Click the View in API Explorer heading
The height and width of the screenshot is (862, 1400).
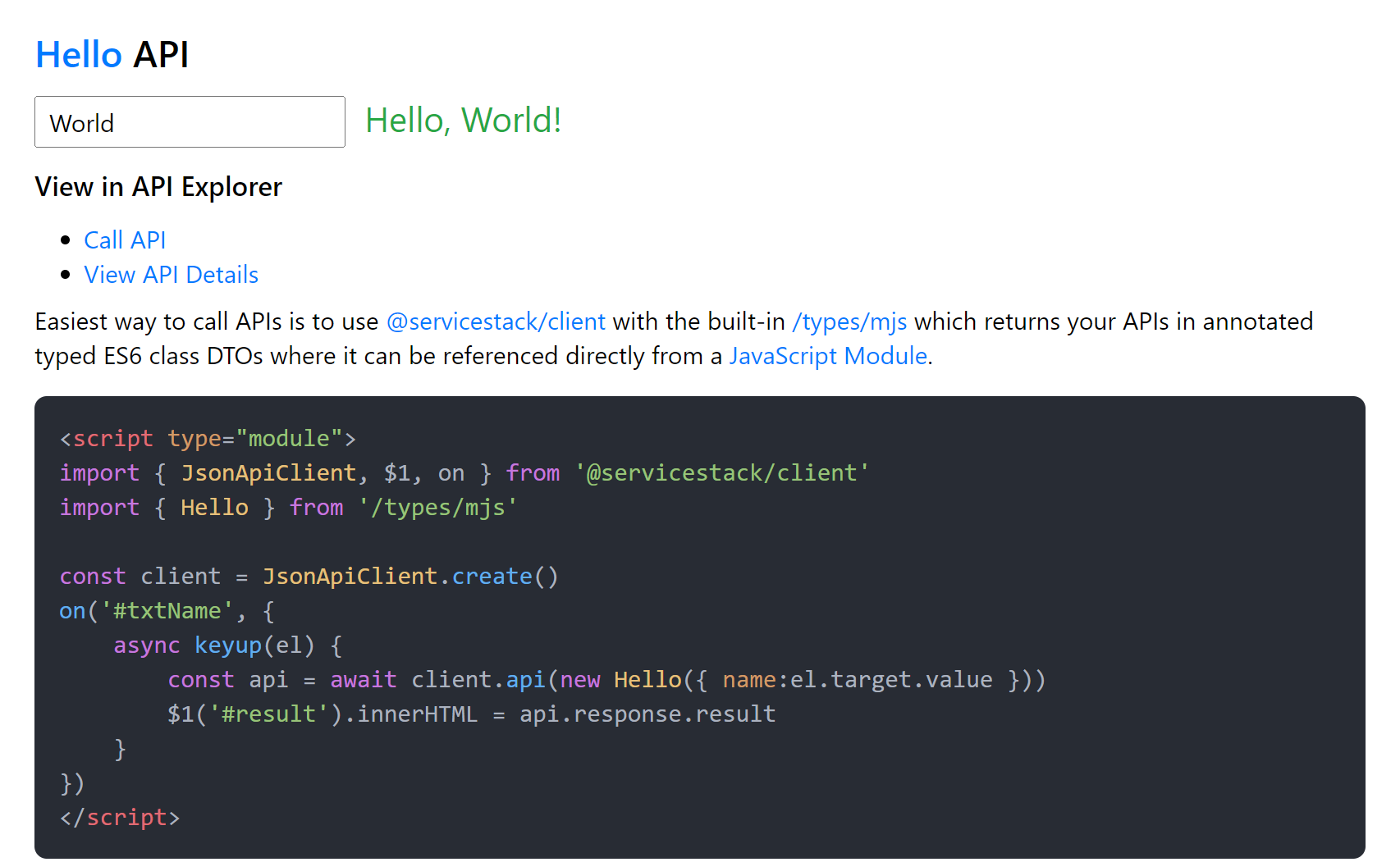[158, 187]
